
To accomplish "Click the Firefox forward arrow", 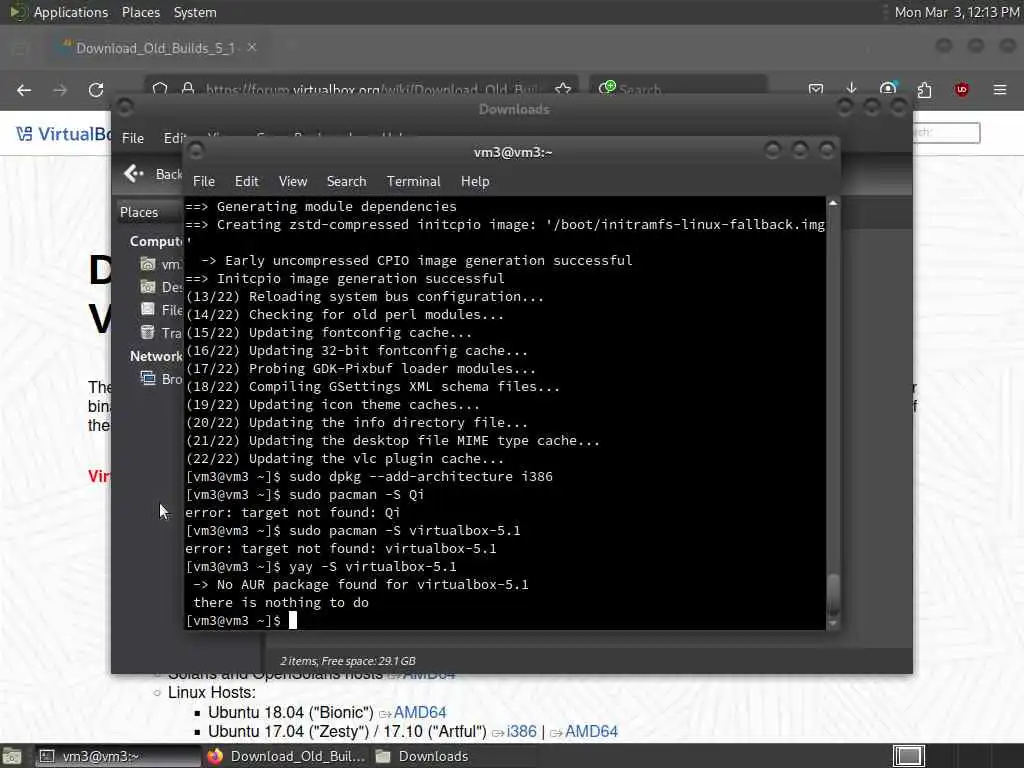I will [60, 90].
